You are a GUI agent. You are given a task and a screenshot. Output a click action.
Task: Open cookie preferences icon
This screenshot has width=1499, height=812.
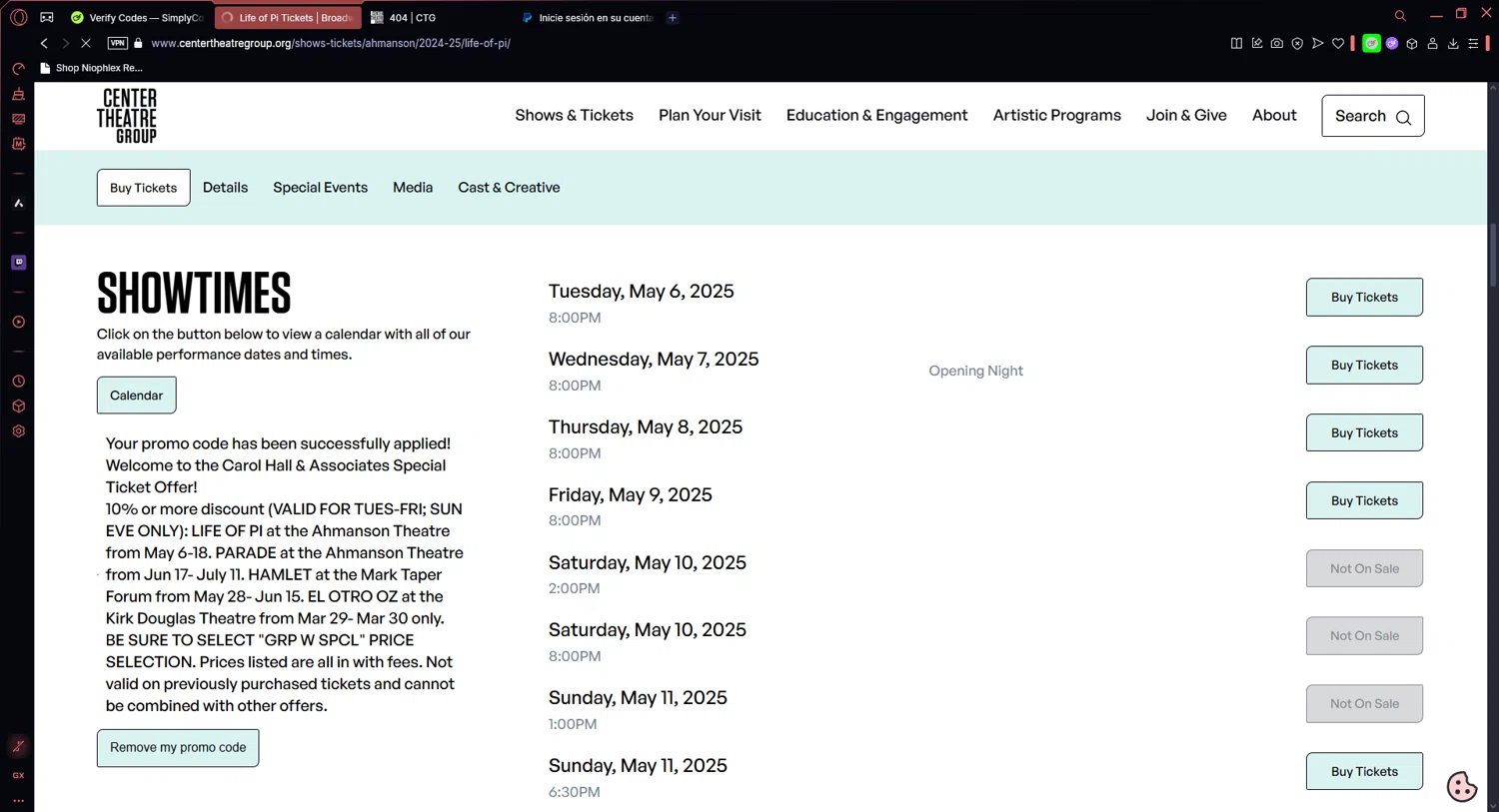tap(1462, 787)
